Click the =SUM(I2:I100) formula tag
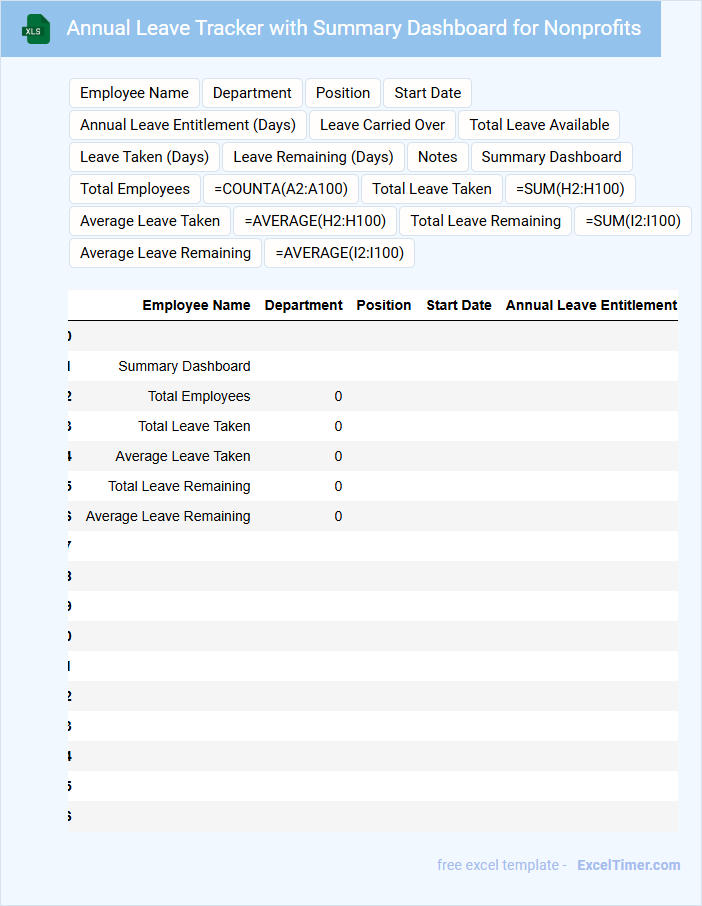 click(x=633, y=221)
